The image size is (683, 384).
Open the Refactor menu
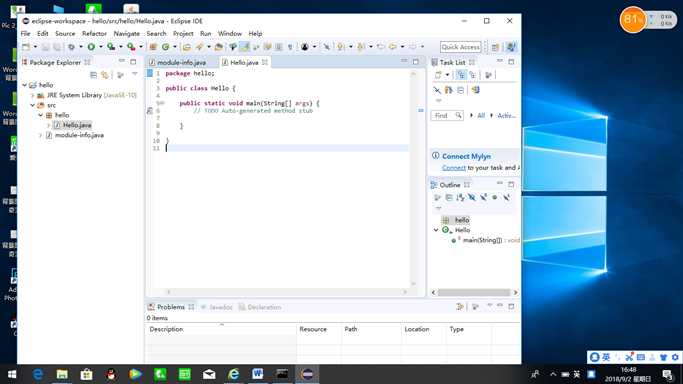[x=94, y=34]
